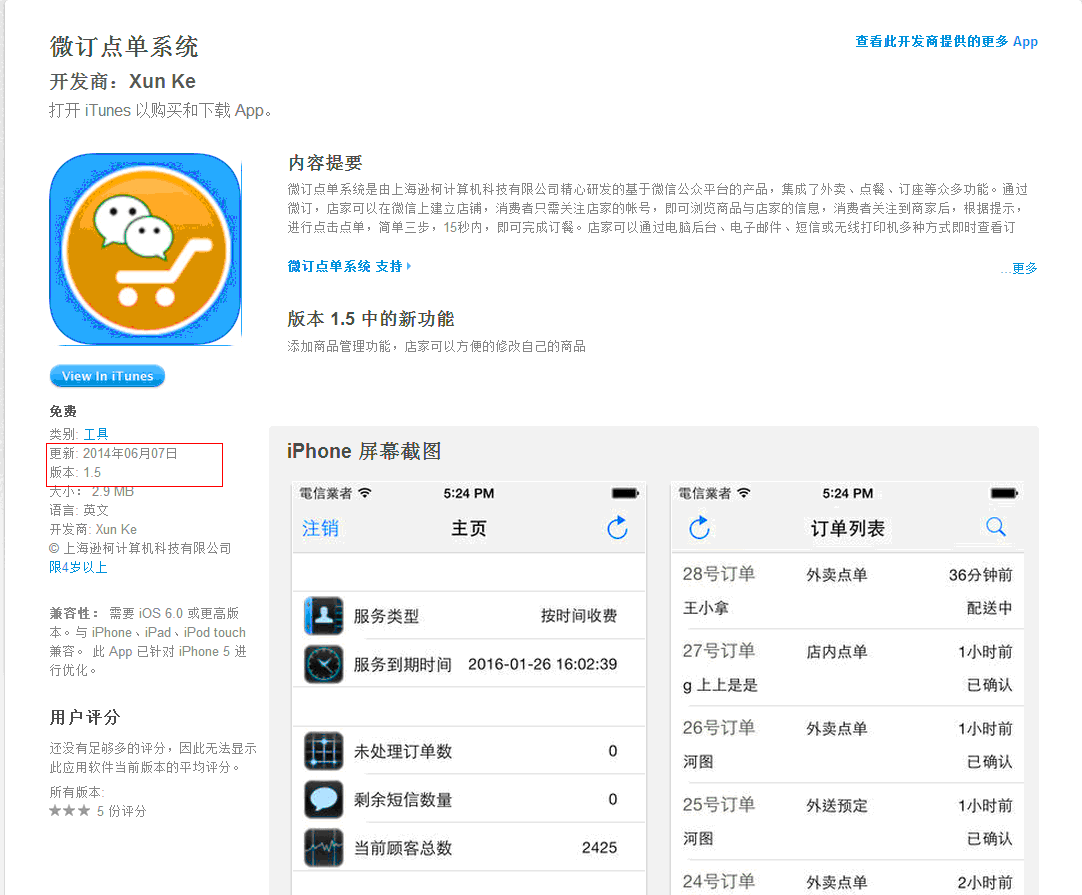Screen dimensions: 1082x895
Task: Click the 服务到期时间 clock icon
Action: [x=324, y=664]
